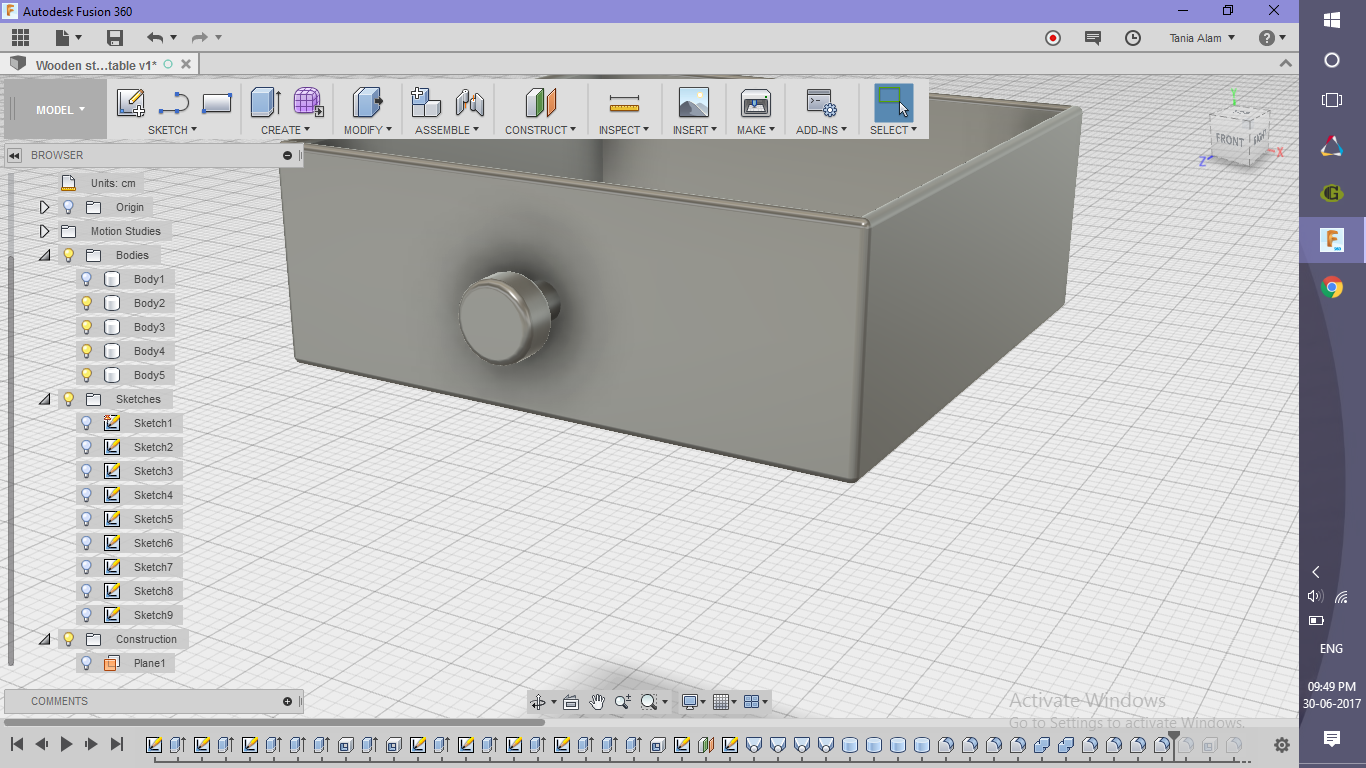Screen dimensions: 1366x768
Task: Hide Body5 using its lightbulb
Action: tap(87, 375)
